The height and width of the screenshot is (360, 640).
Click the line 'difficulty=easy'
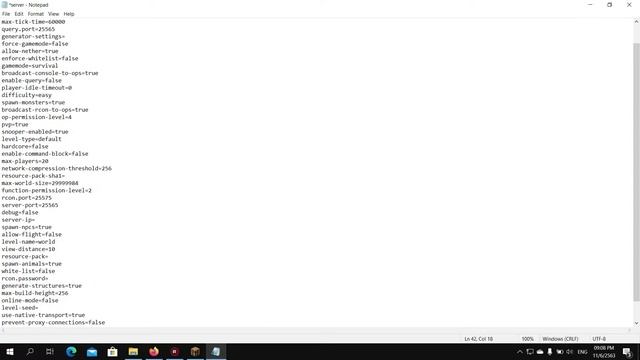(27, 95)
